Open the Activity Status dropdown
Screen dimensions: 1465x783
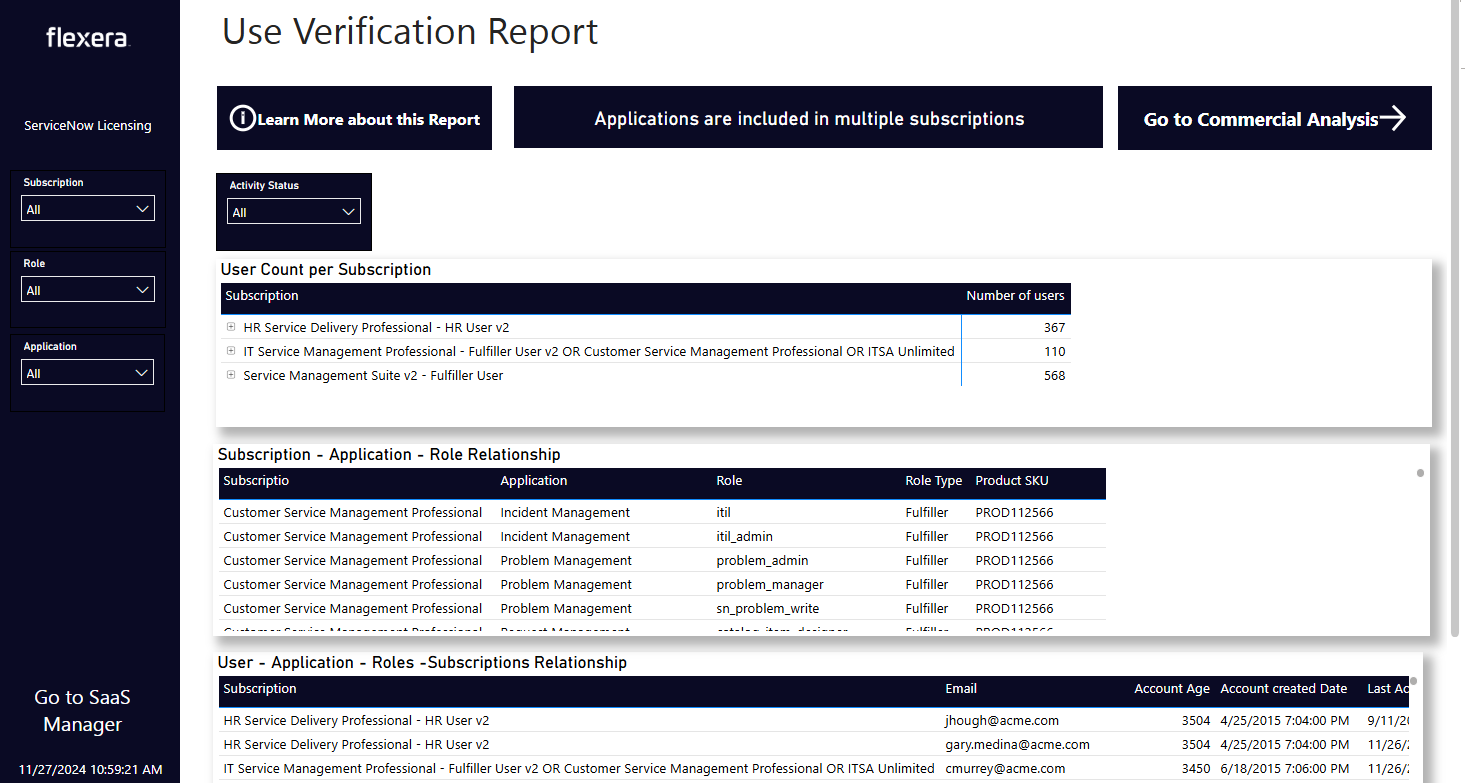(293, 212)
